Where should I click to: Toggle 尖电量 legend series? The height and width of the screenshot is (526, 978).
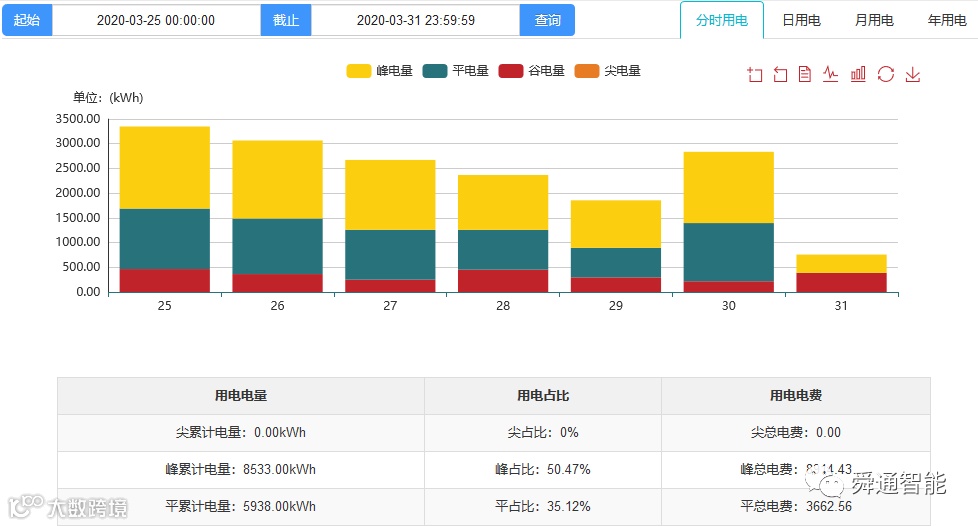[608, 71]
